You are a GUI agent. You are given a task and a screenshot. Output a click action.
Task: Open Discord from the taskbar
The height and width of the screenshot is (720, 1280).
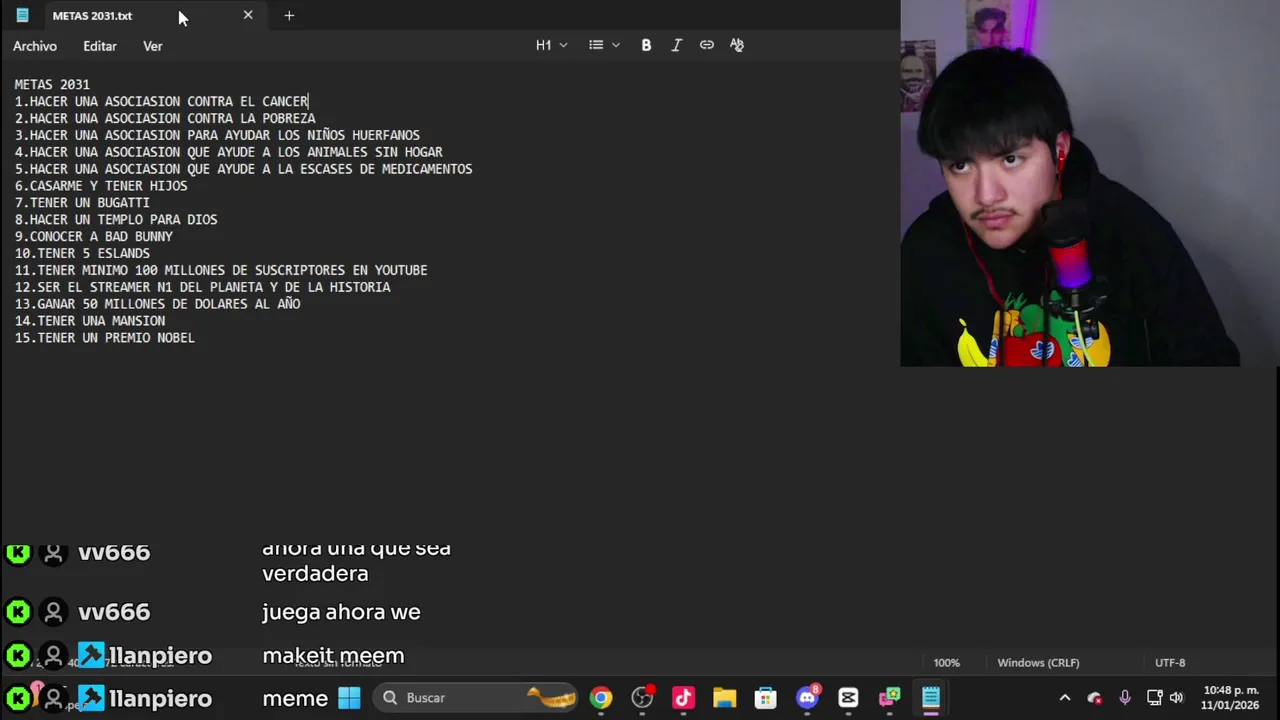807,698
